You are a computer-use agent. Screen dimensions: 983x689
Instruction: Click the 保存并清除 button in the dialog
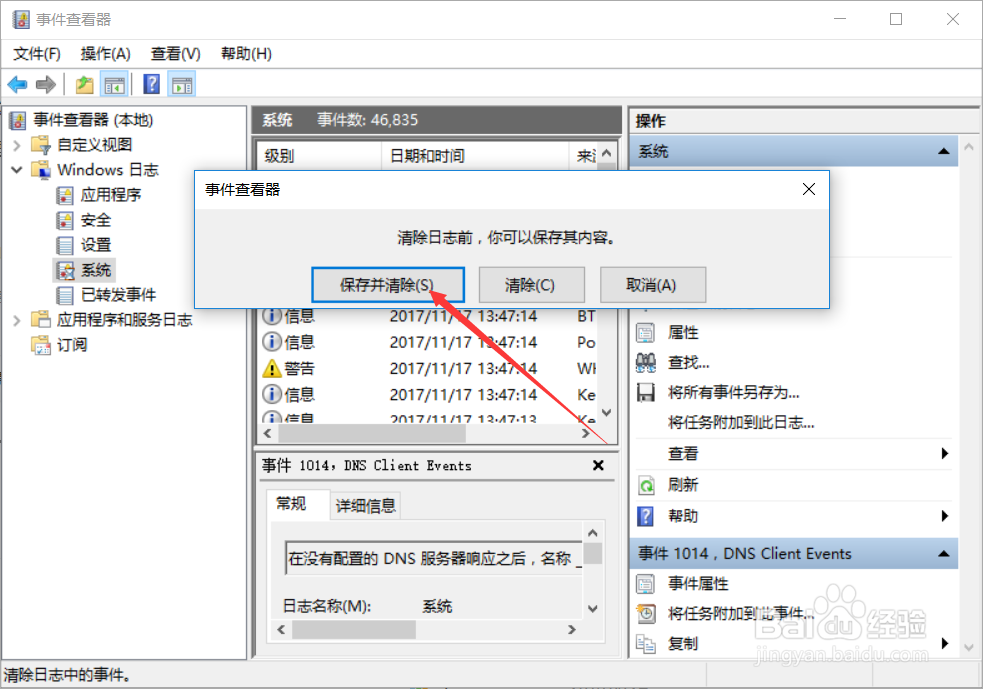389,285
